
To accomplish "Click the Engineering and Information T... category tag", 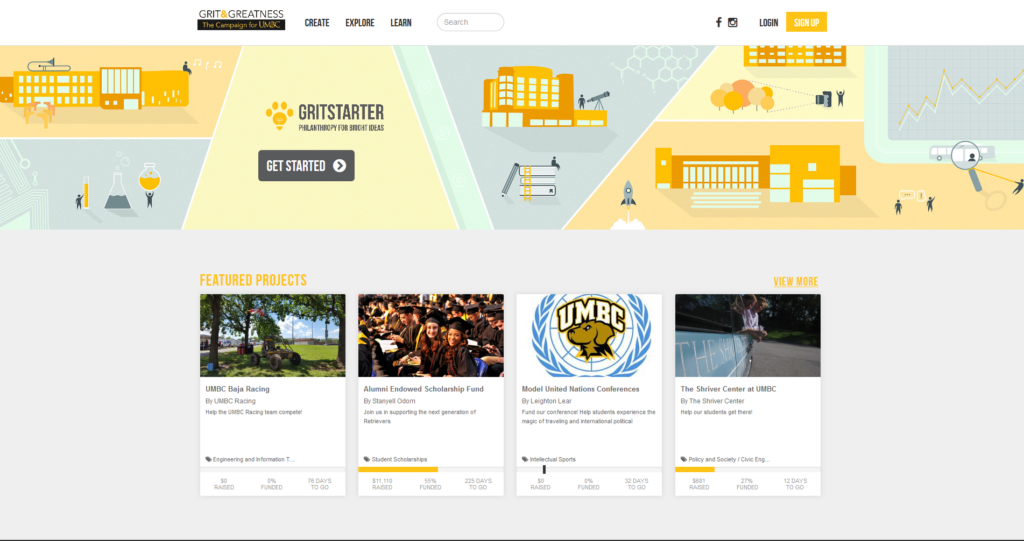I will pyautogui.click(x=253, y=459).
